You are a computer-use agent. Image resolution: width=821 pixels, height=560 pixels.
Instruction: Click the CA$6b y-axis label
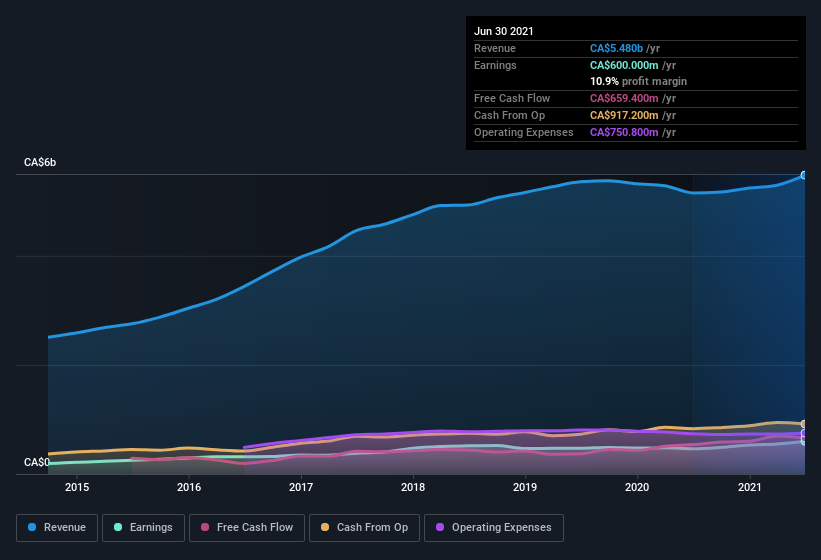40,162
